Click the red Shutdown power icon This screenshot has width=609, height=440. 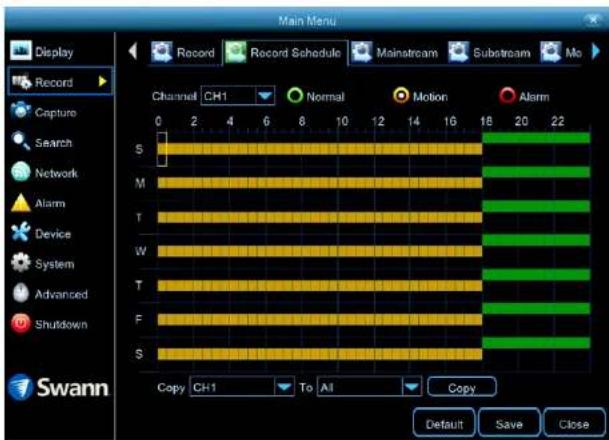[21, 323]
